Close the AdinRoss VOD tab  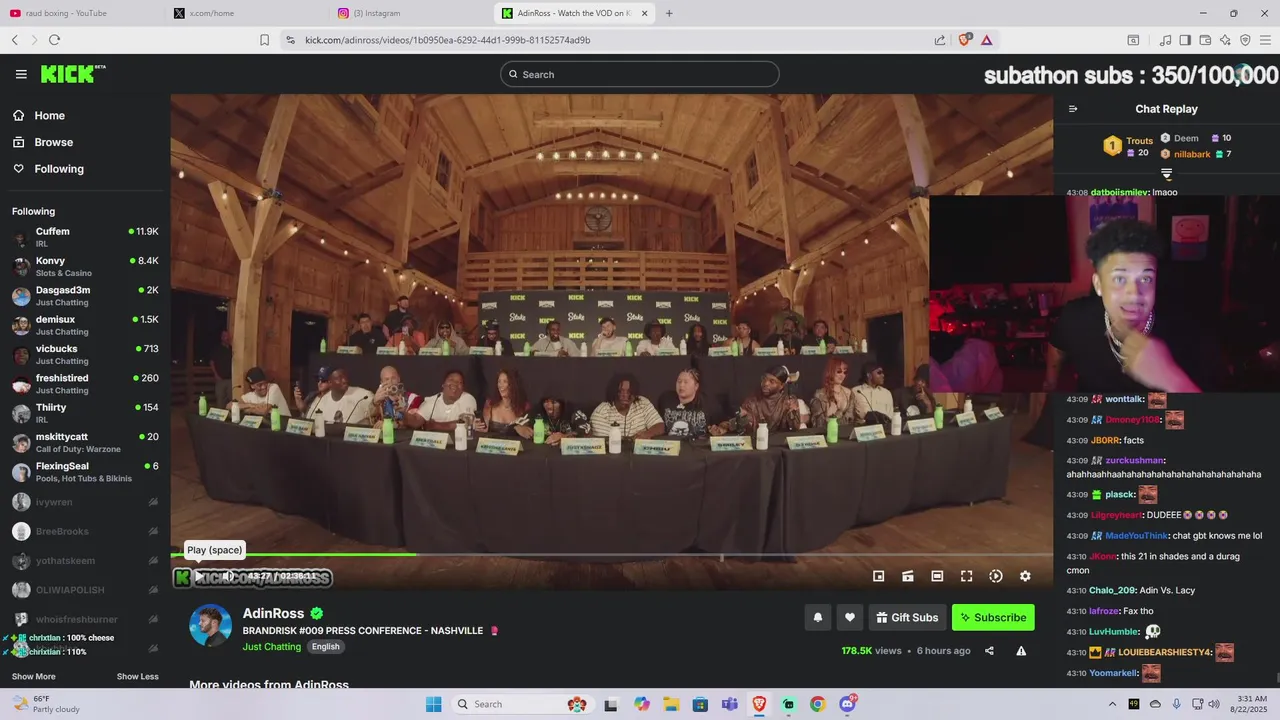645,13
